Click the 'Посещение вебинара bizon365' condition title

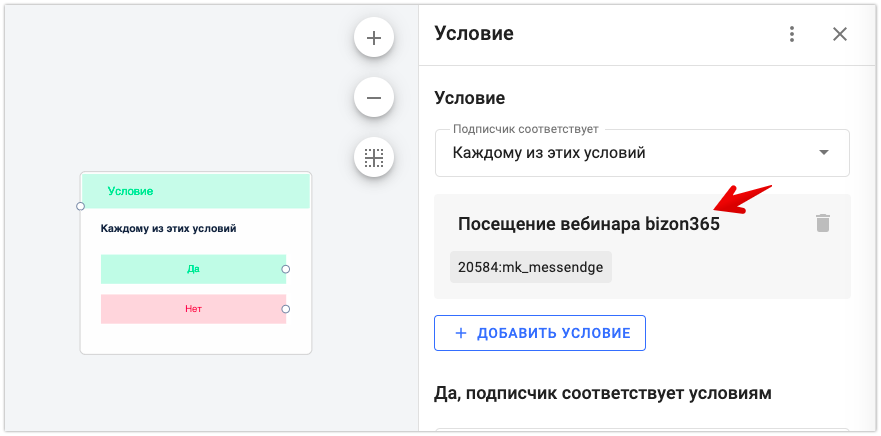(588, 224)
